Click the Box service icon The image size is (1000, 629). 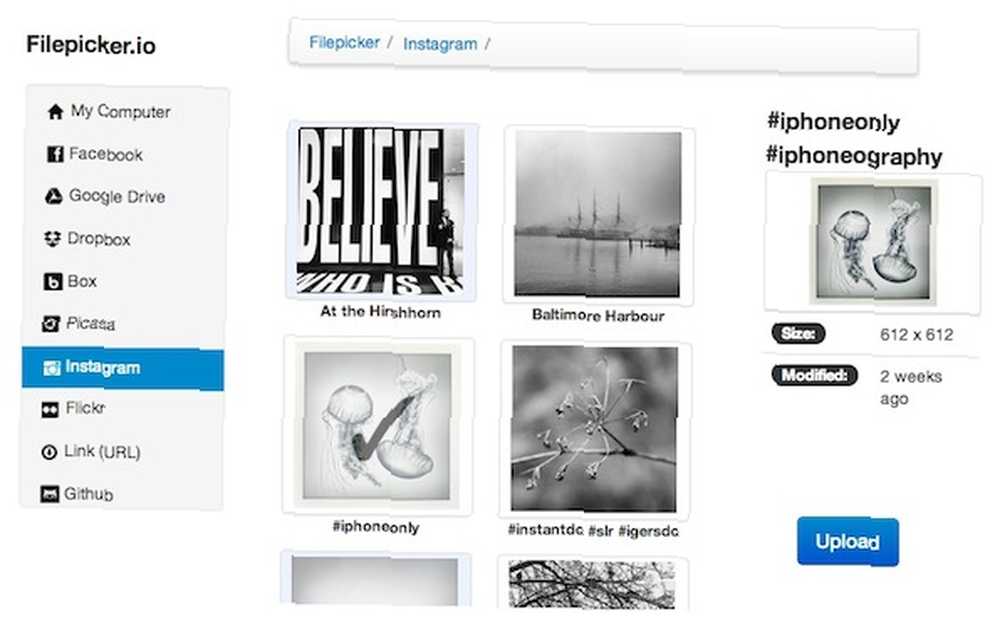click(52, 281)
